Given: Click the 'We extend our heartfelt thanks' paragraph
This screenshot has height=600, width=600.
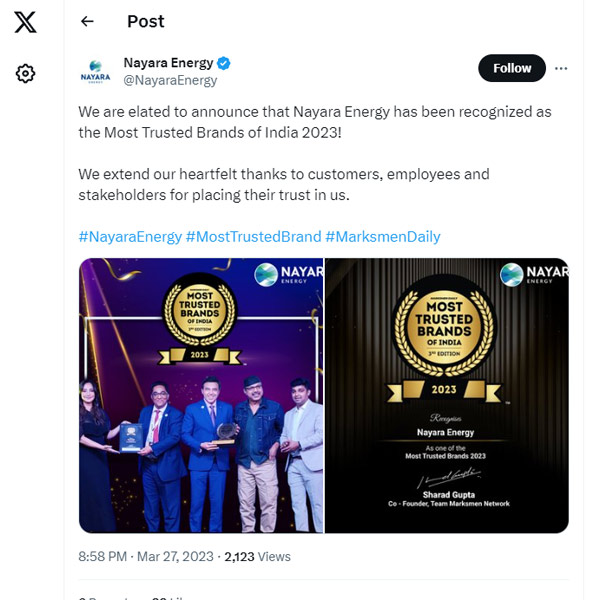Looking at the screenshot, I should point(284,184).
